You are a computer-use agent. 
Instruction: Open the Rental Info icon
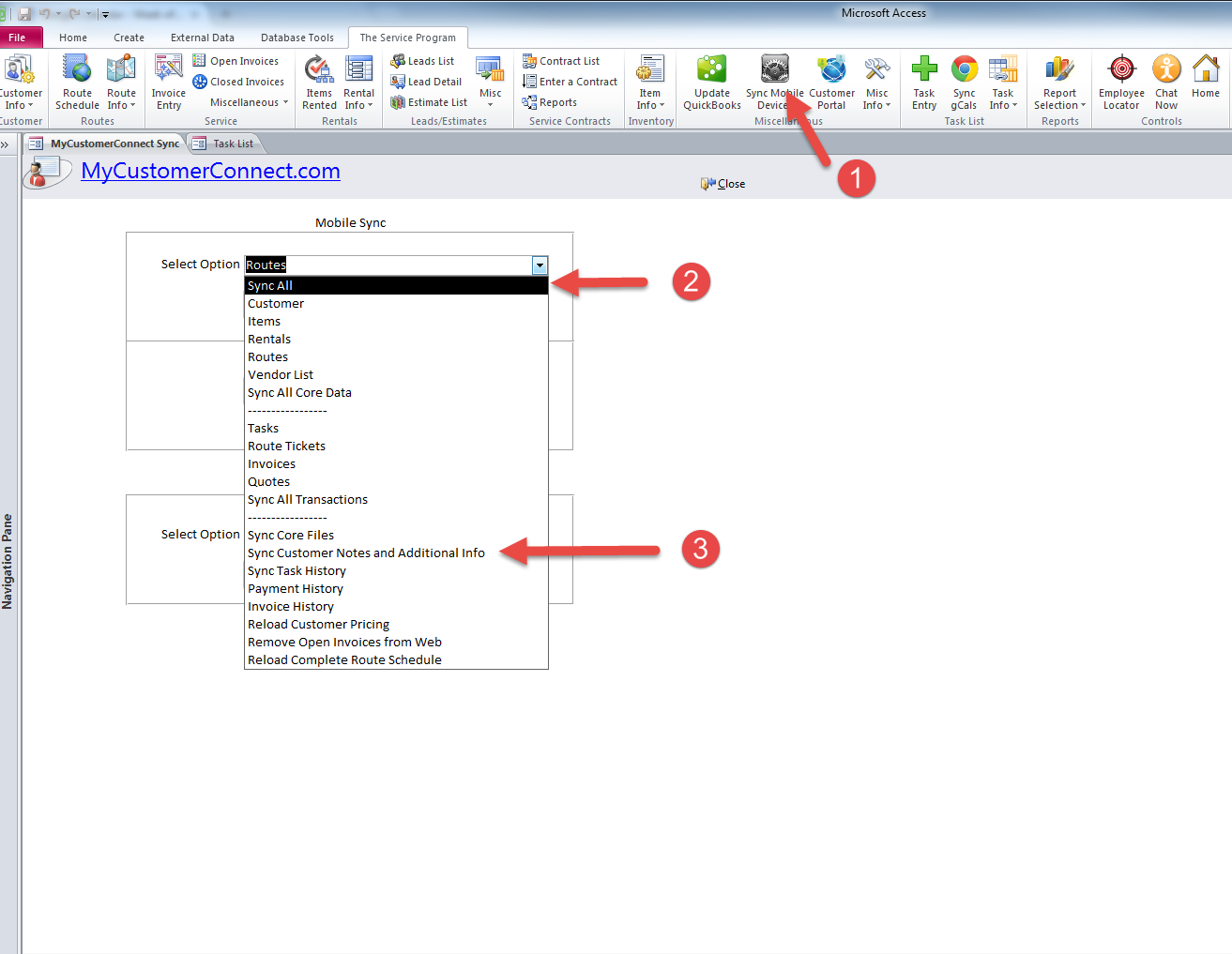[358, 82]
